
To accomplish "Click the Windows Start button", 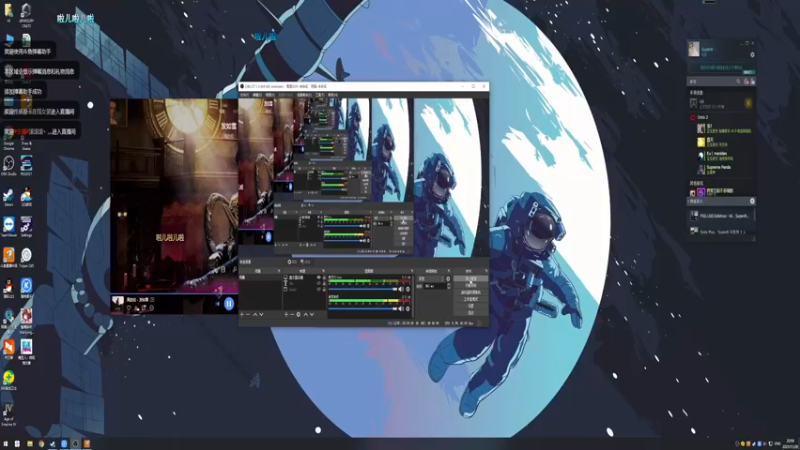I will [6, 444].
